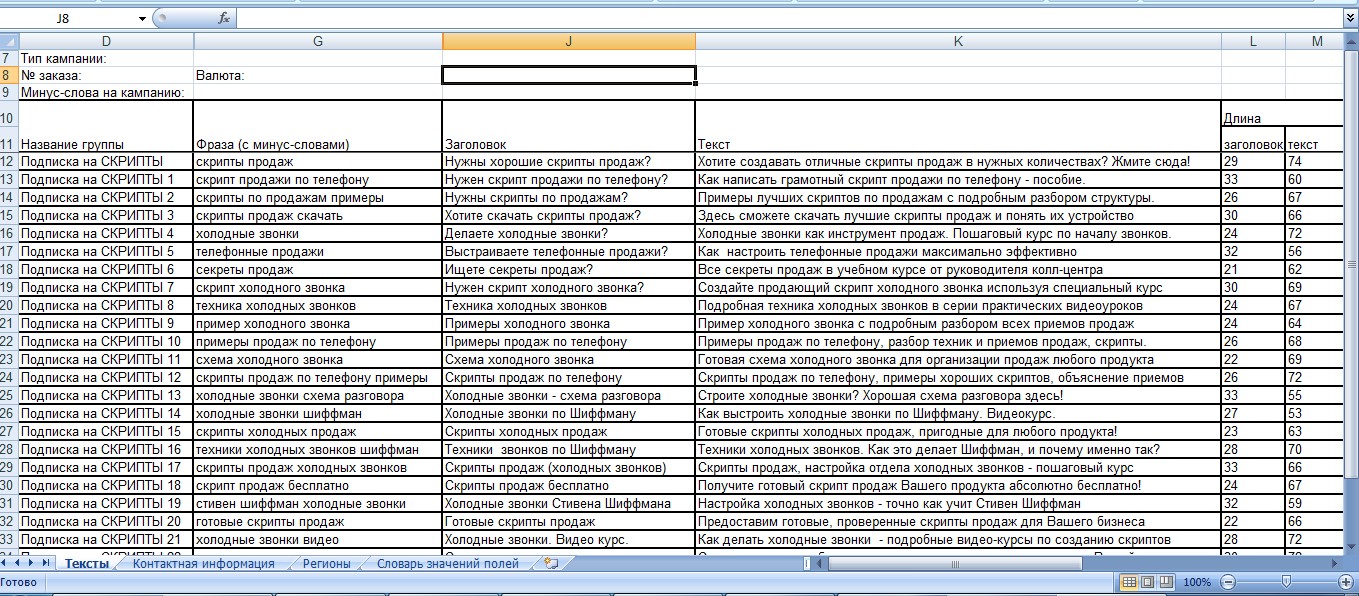Open the Регионы sheet tab
The width and height of the screenshot is (1359, 596).
[326, 564]
